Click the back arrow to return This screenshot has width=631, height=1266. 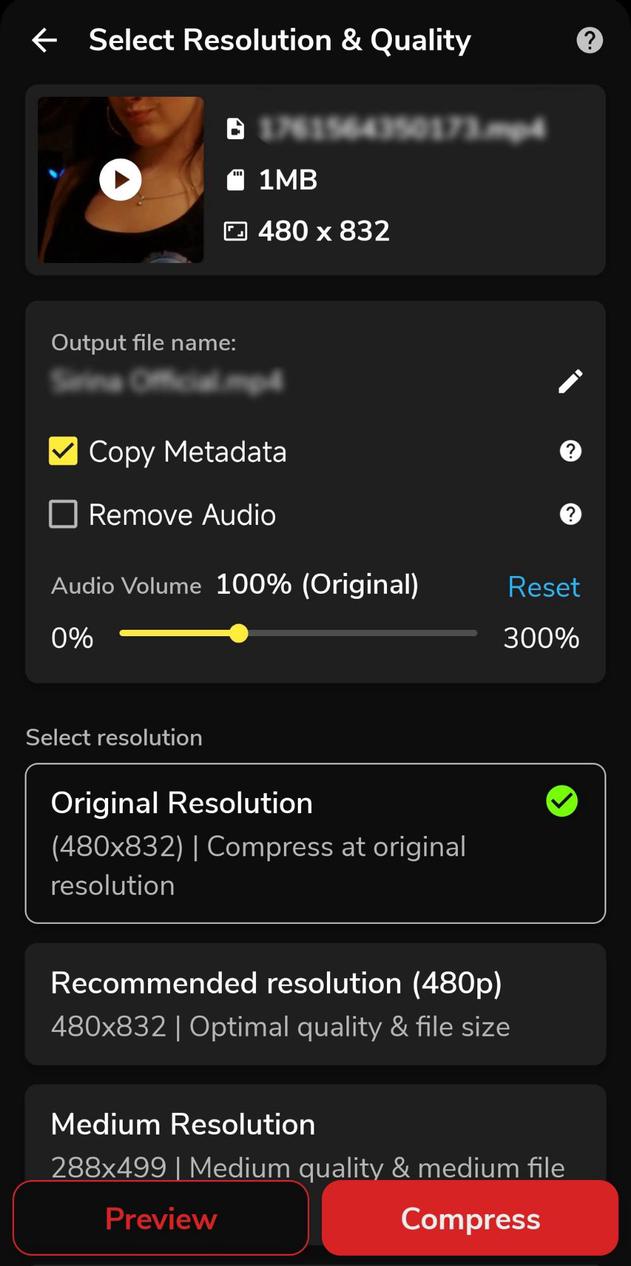44,40
